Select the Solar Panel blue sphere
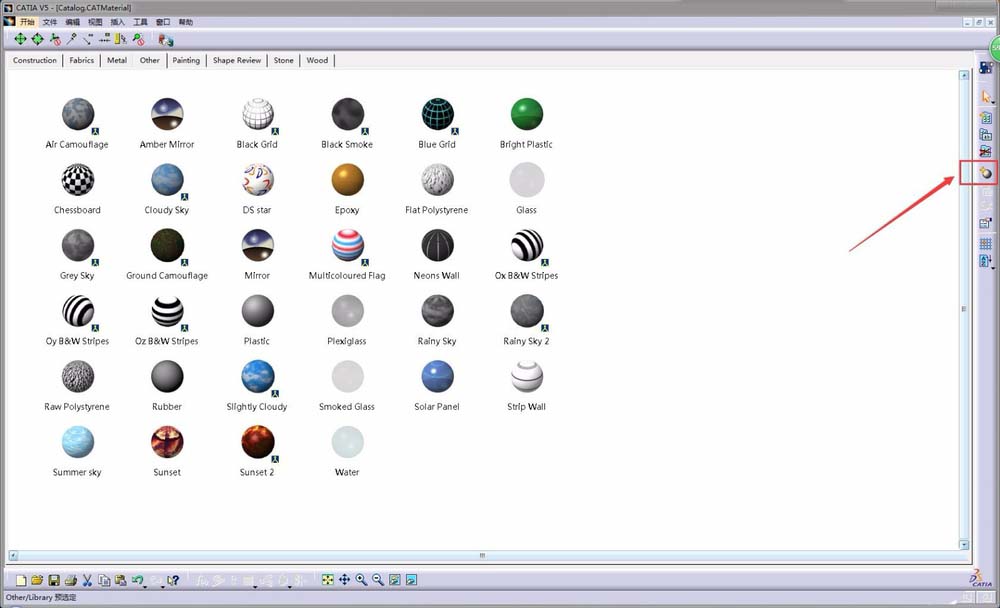 coord(438,376)
